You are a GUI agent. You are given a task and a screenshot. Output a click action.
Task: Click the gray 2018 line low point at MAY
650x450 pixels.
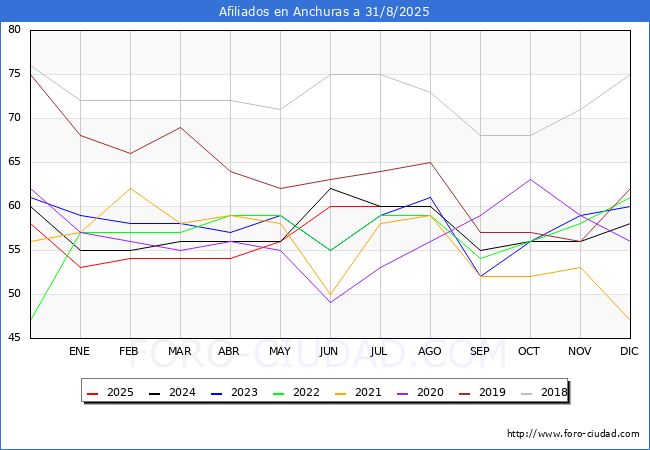coord(280,109)
